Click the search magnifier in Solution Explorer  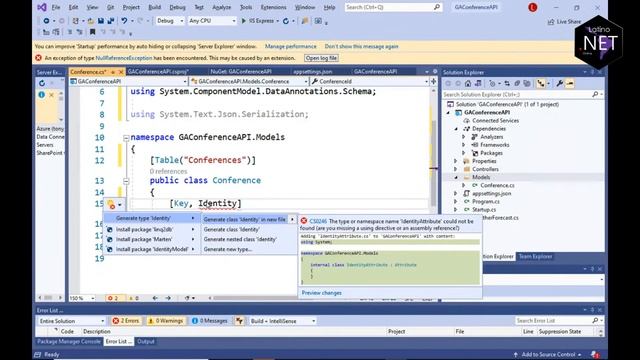(595, 94)
